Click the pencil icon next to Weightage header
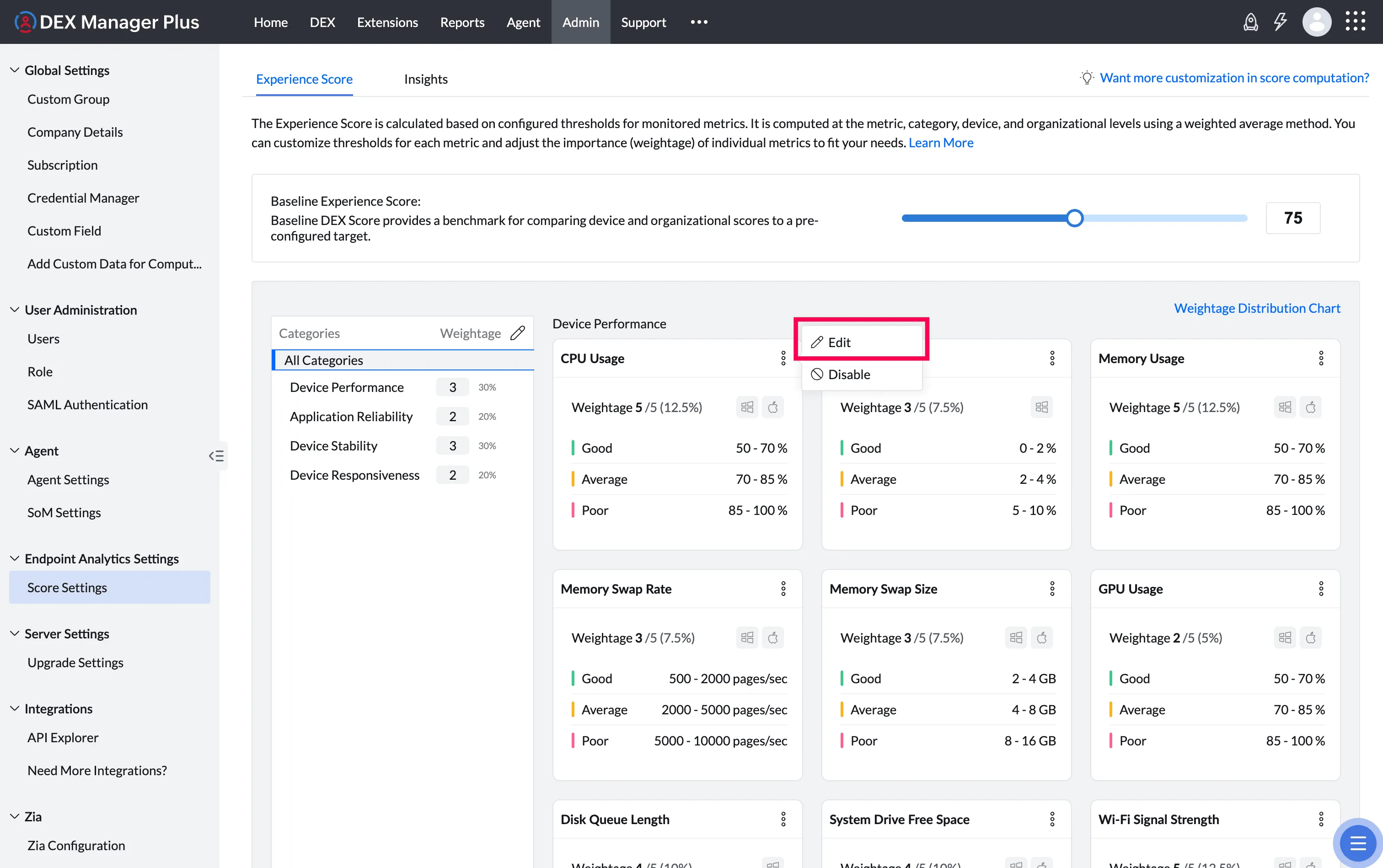Image resolution: width=1383 pixels, height=868 pixels. point(517,333)
